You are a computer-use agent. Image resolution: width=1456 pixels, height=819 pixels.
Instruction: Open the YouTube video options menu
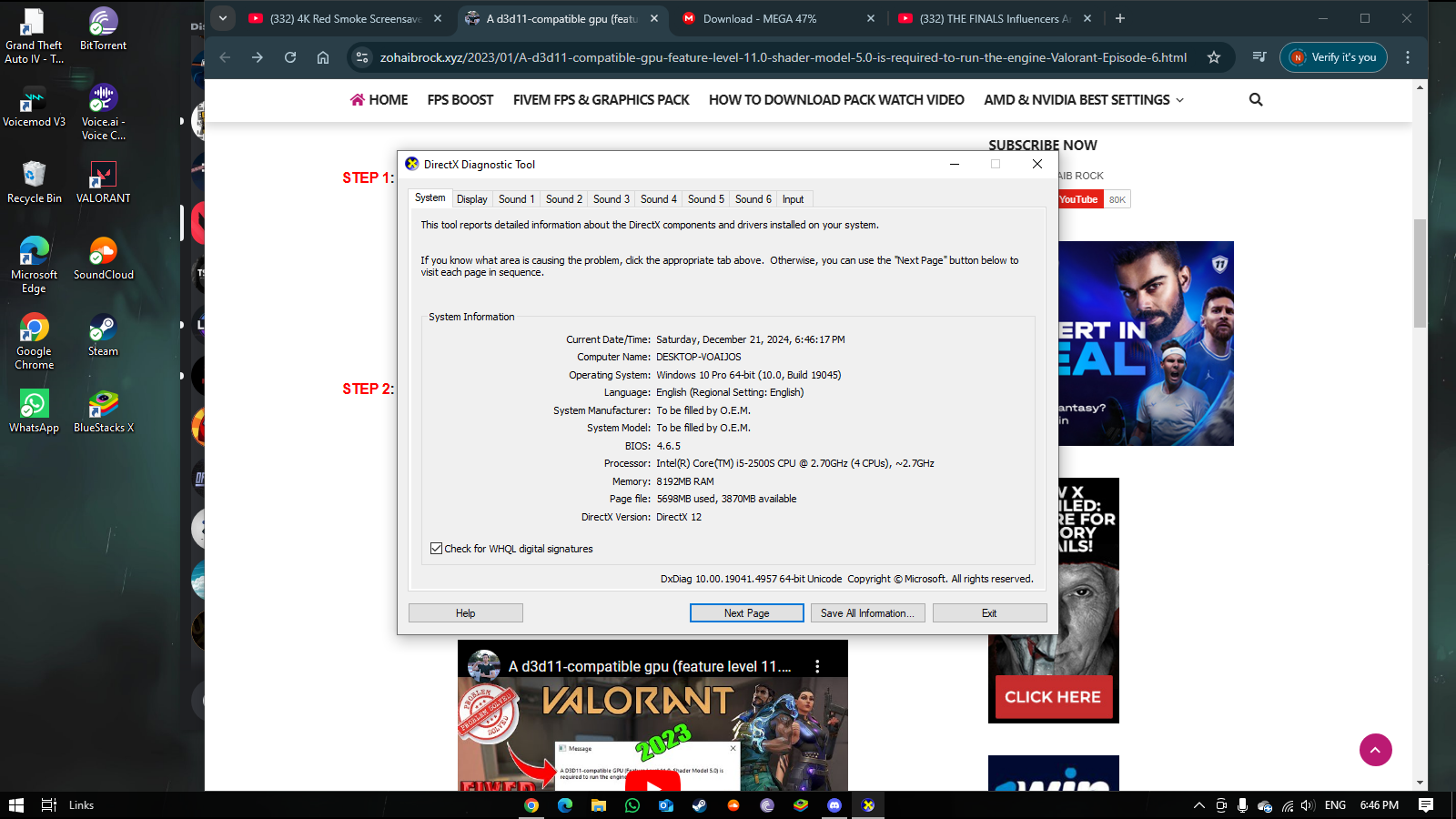pyautogui.click(x=817, y=666)
